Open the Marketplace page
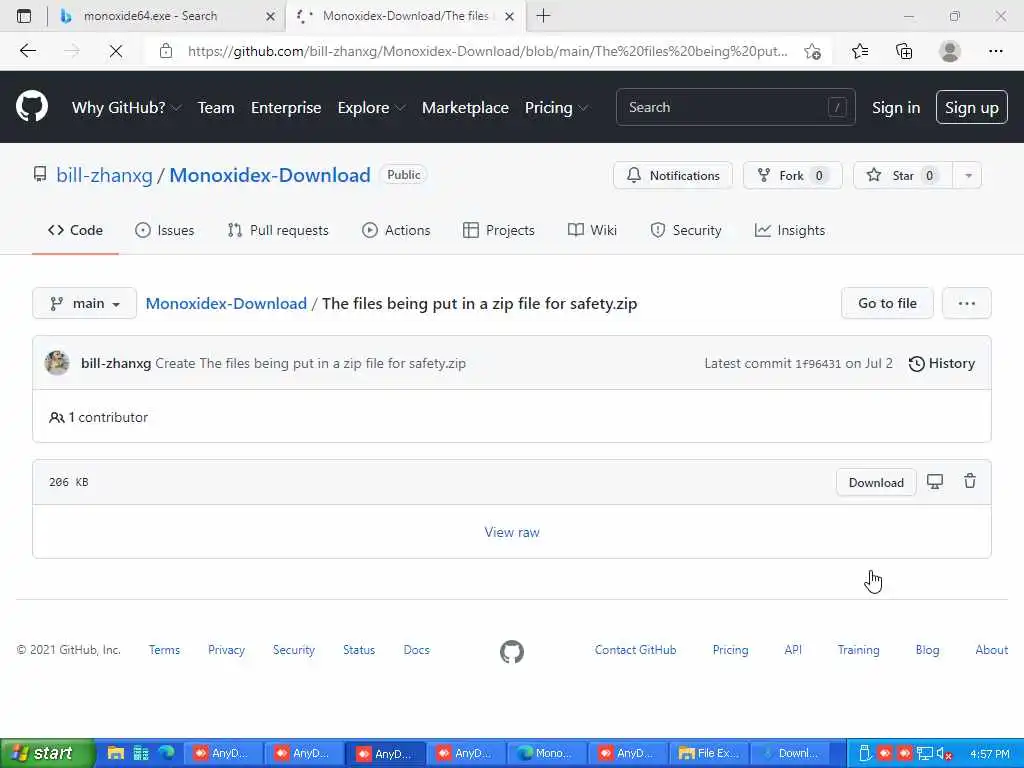The width and height of the screenshot is (1024, 768). coord(465,108)
